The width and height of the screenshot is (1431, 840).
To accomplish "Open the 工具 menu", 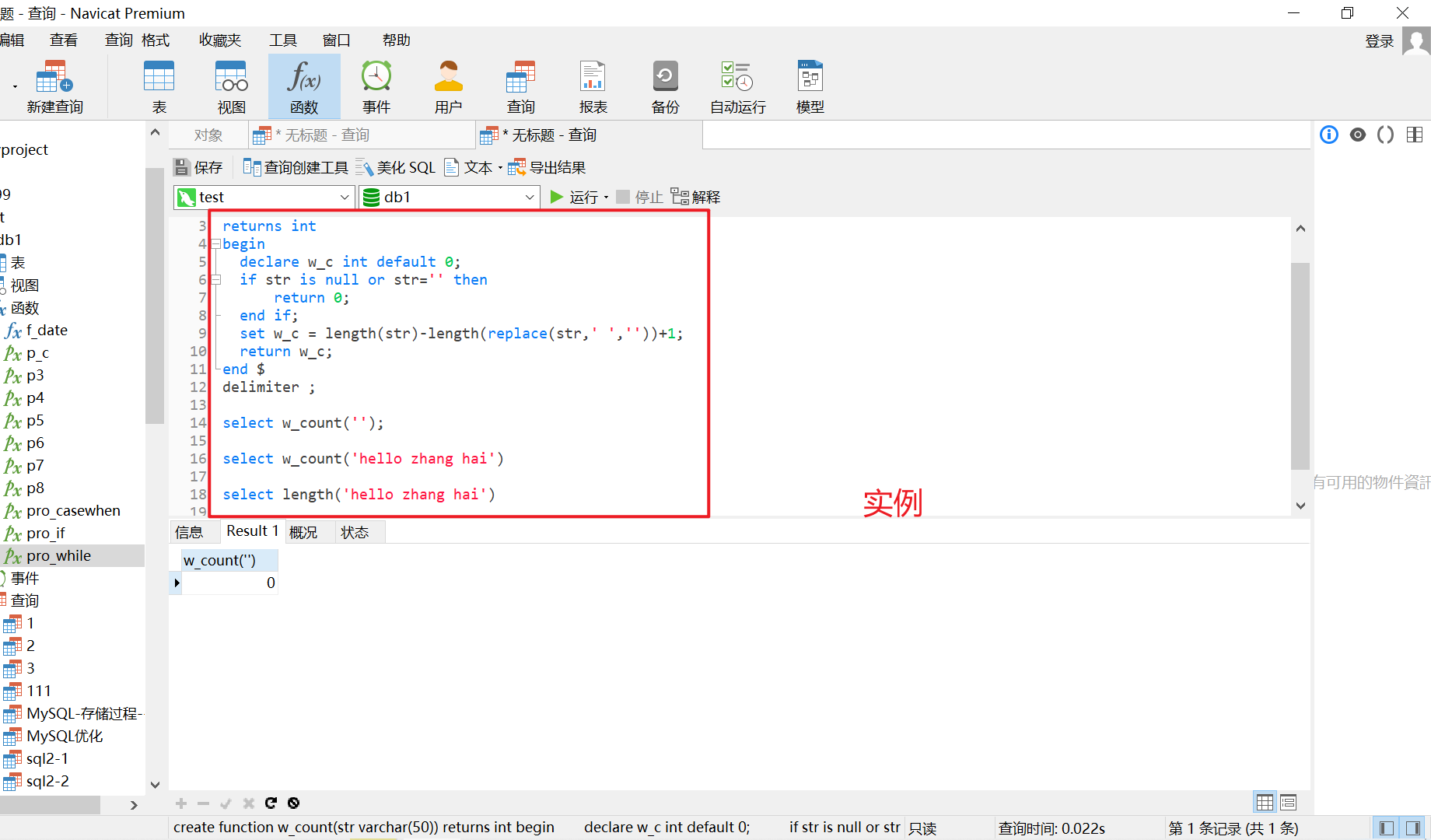I will [x=283, y=40].
